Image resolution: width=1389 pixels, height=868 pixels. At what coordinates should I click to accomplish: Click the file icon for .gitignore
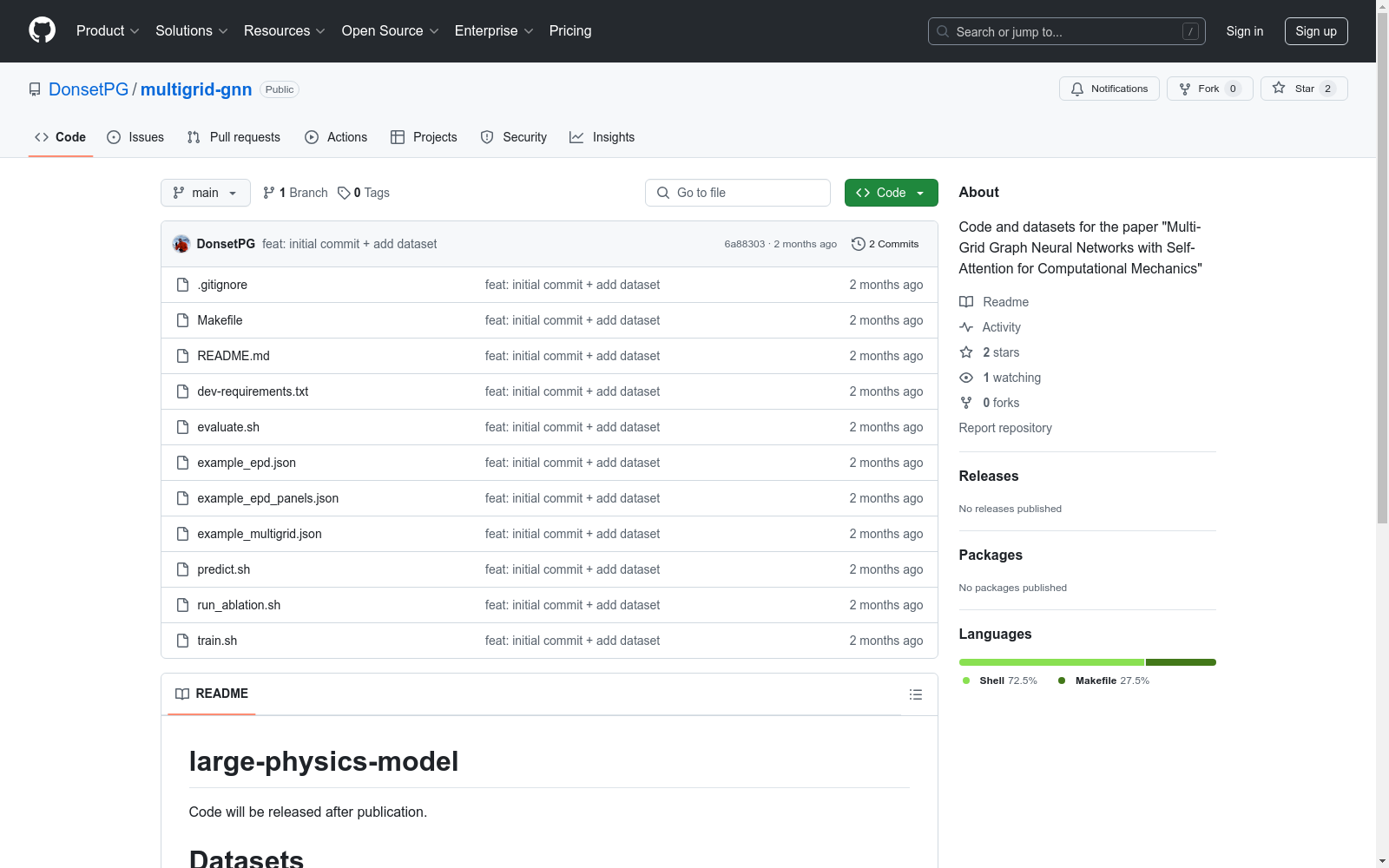tap(182, 285)
